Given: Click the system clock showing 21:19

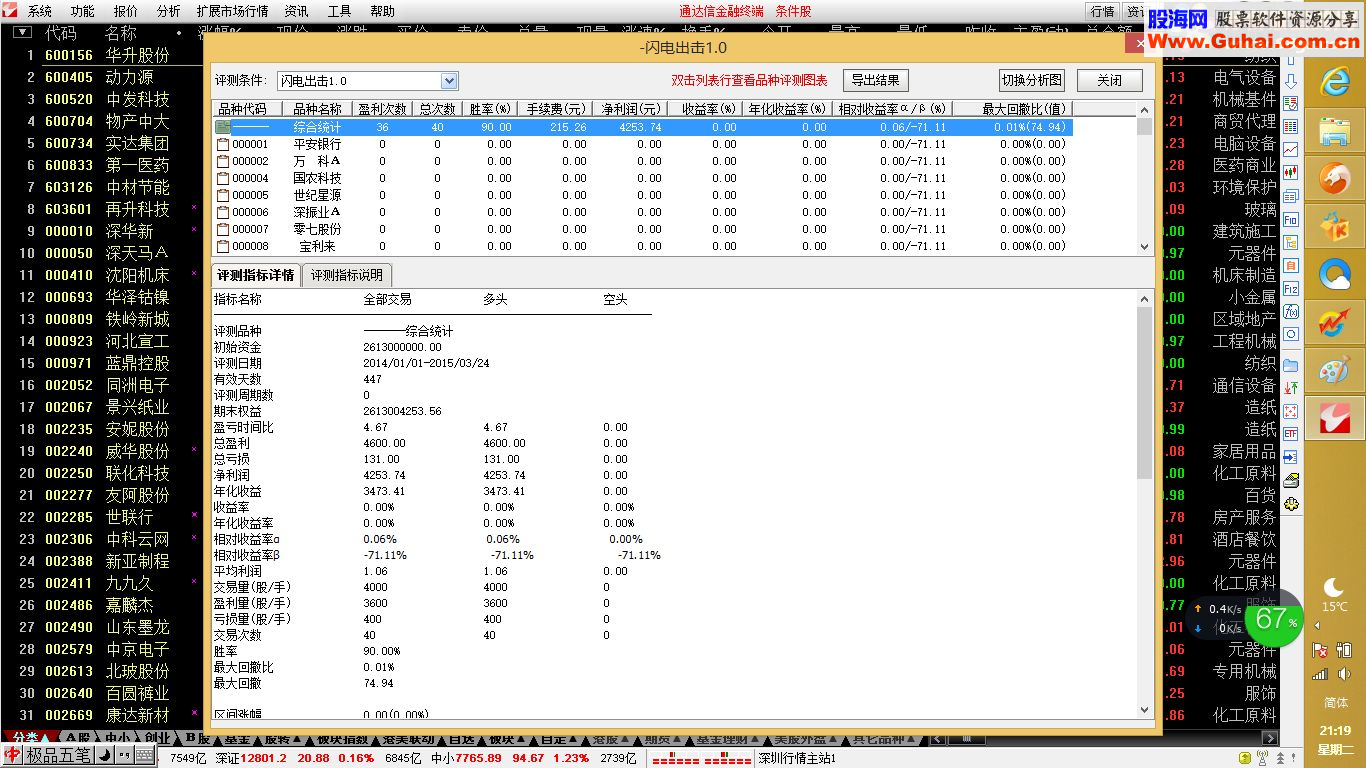Looking at the screenshot, I should pyautogui.click(x=1335, y=731).
